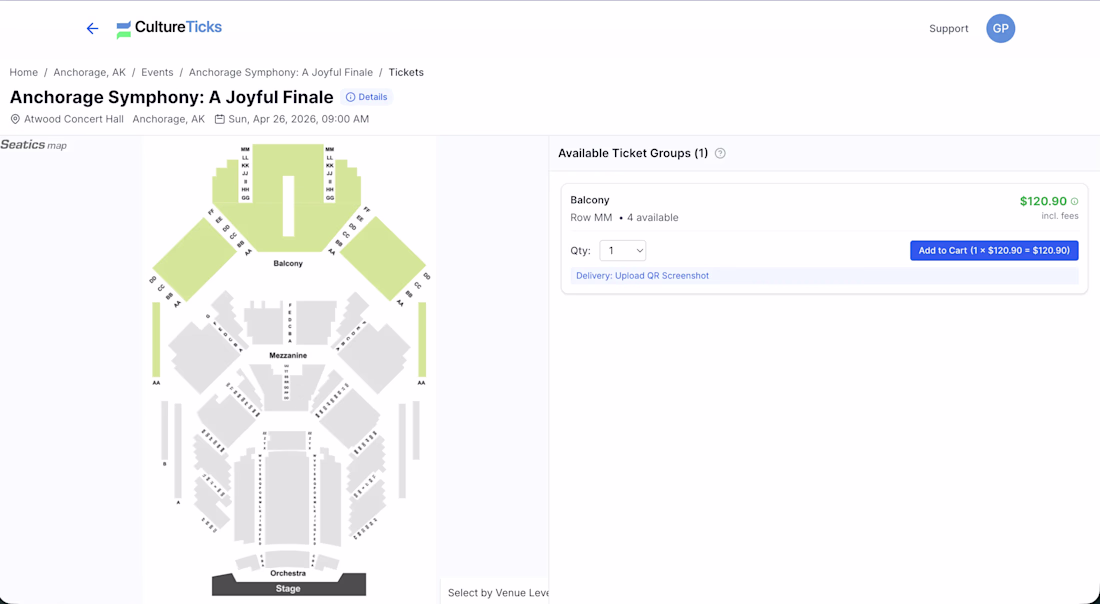Select the left green Balcony wing section
The image size is (1100, 604).
pos(193,258)
